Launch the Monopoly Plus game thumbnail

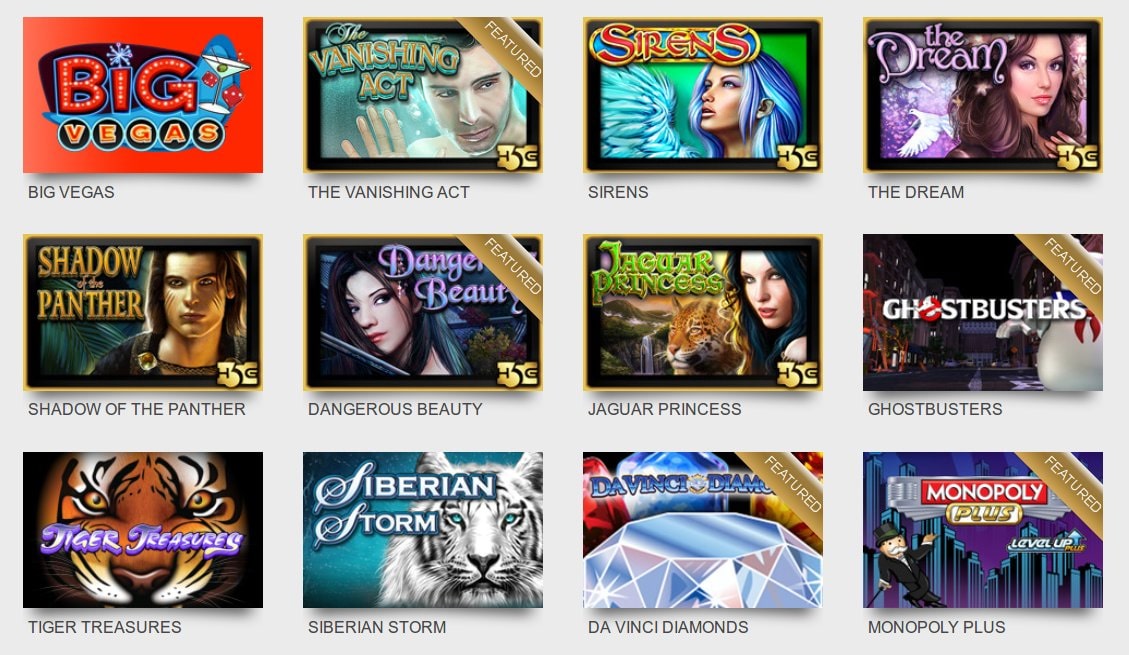click(983, 530)
